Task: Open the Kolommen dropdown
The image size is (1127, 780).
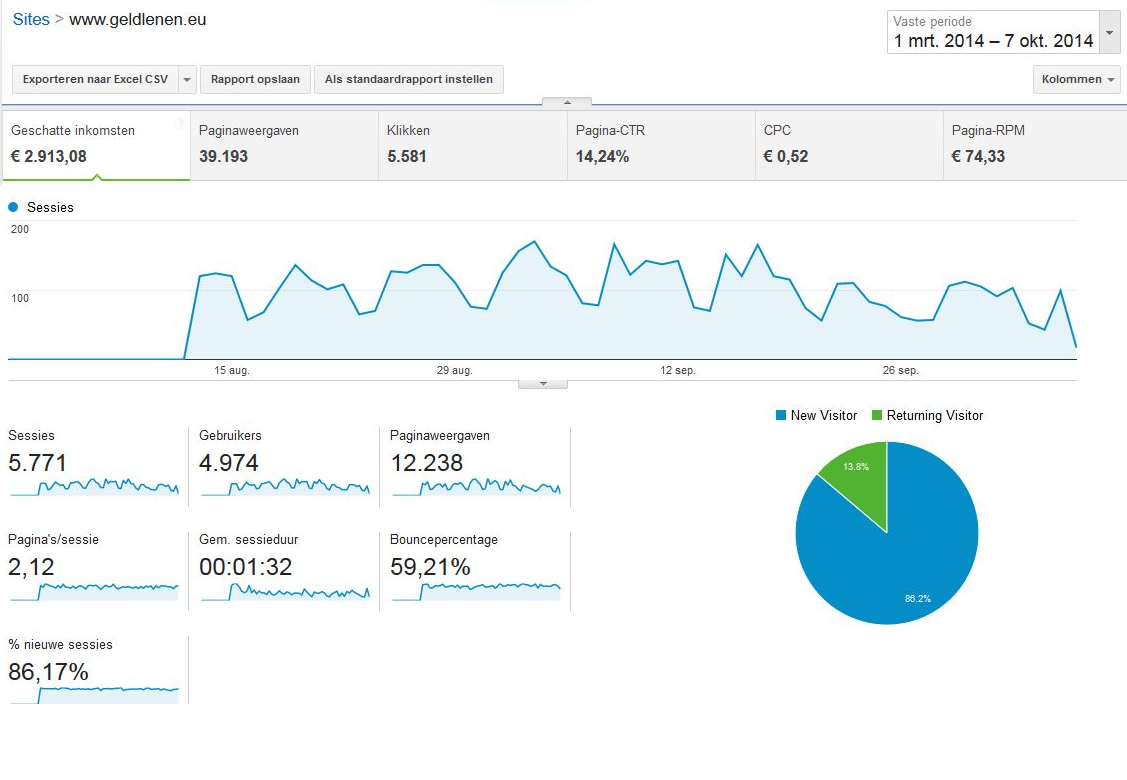Action: pyautogui.click(x=1077, y=79)
